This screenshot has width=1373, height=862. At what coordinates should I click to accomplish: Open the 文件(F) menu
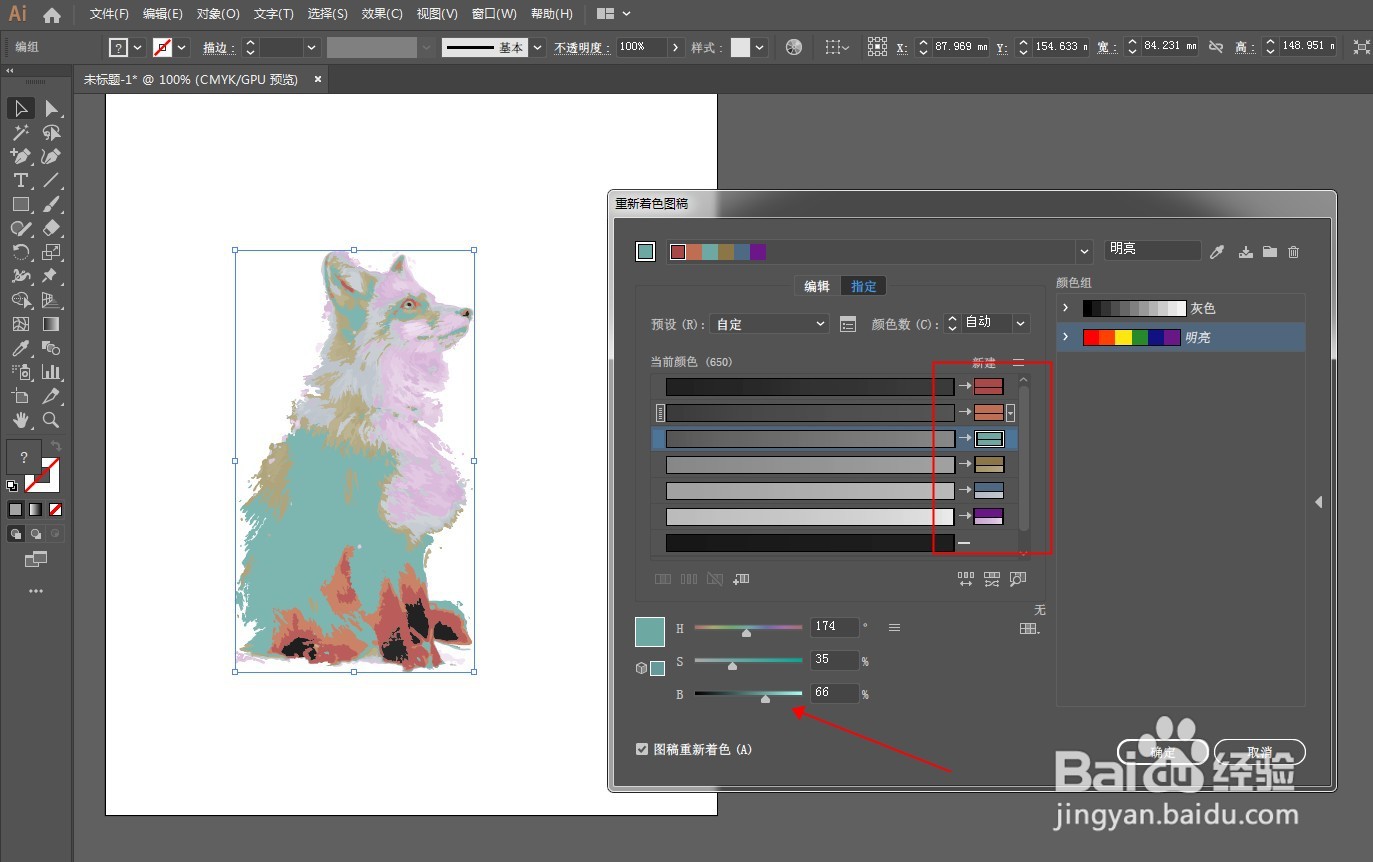(109, 14)
